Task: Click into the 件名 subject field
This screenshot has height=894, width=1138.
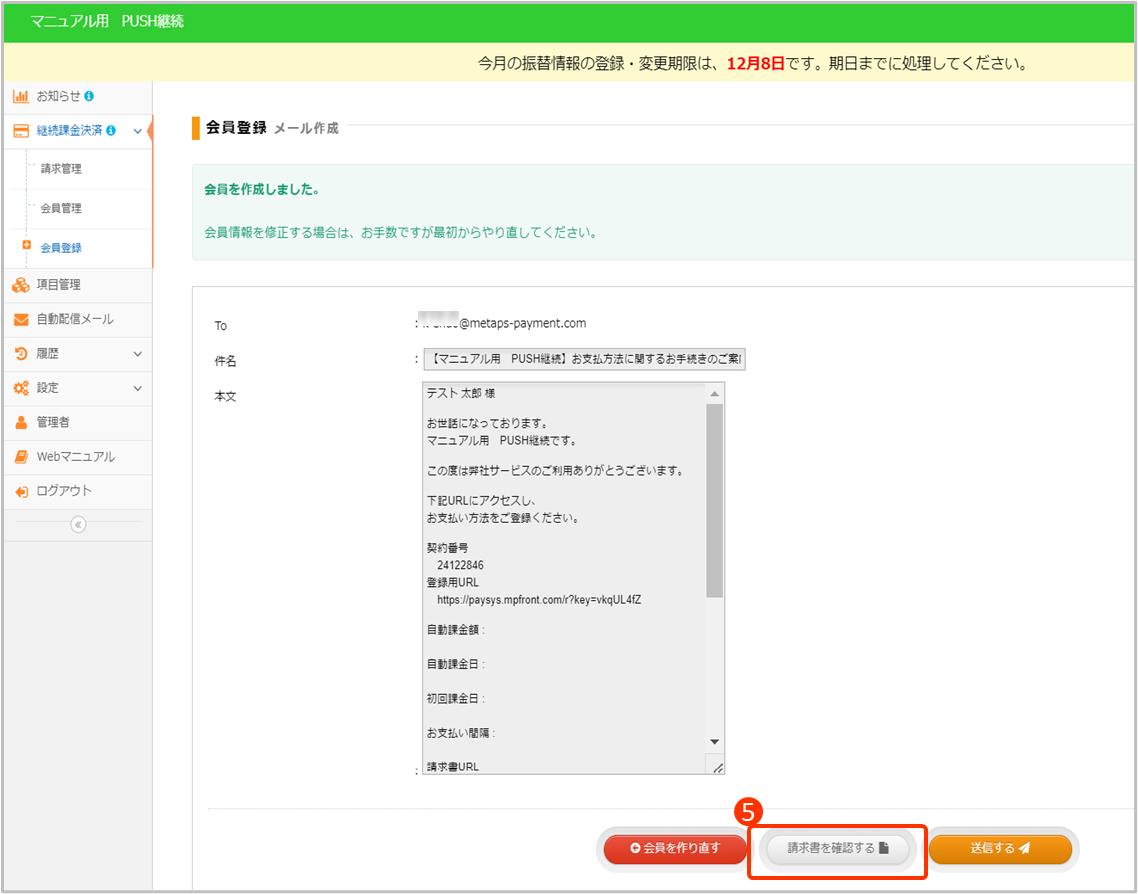Action: coord(584,360)
